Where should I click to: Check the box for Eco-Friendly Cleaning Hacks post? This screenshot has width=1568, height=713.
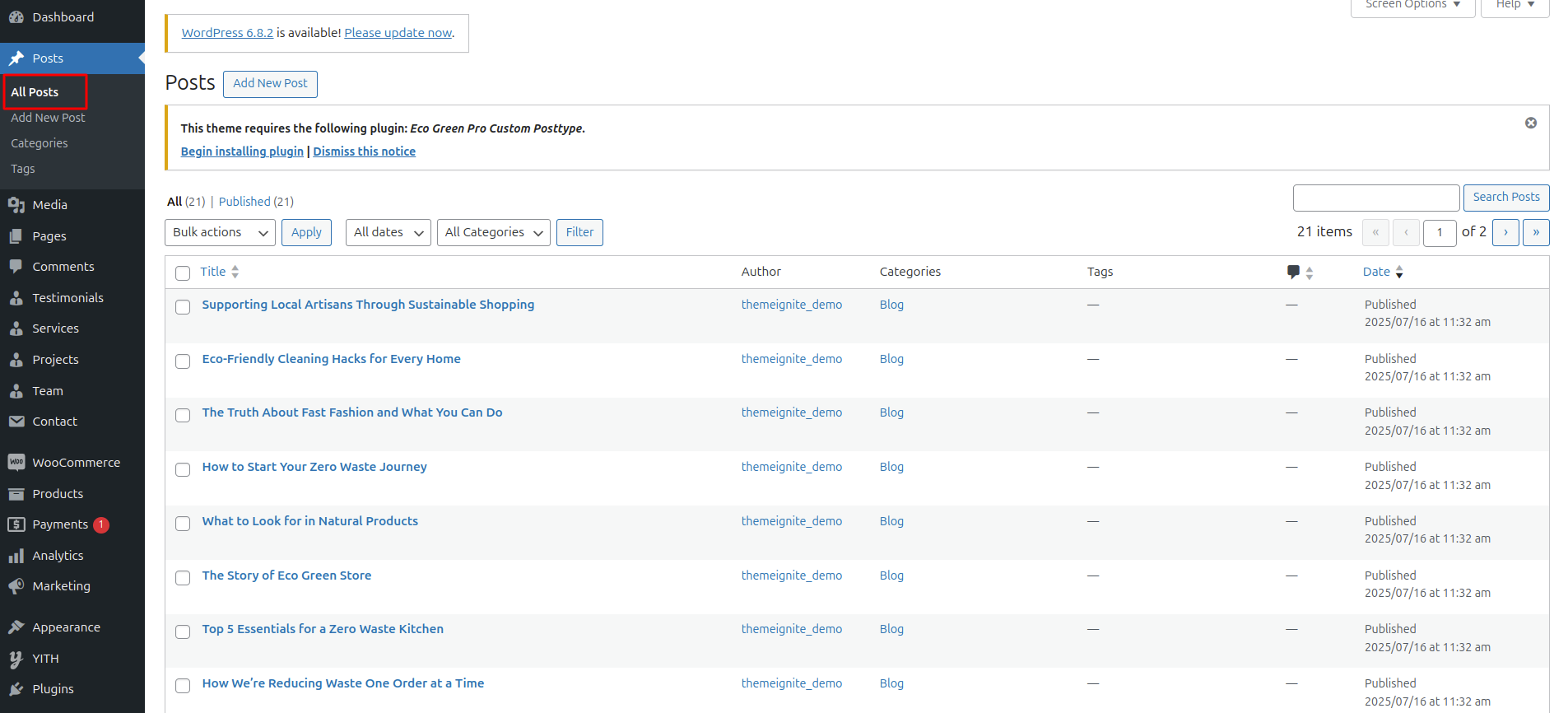coord(183,361)
